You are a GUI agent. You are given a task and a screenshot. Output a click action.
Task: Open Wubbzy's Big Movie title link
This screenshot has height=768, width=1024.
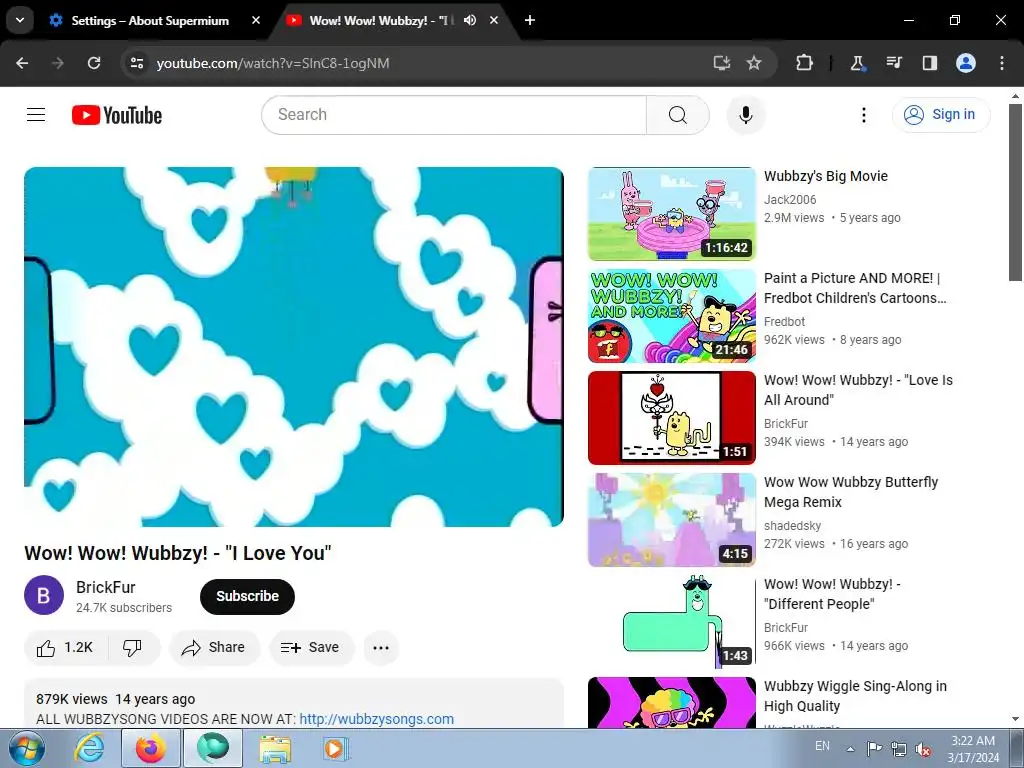[x=825, y=176]
